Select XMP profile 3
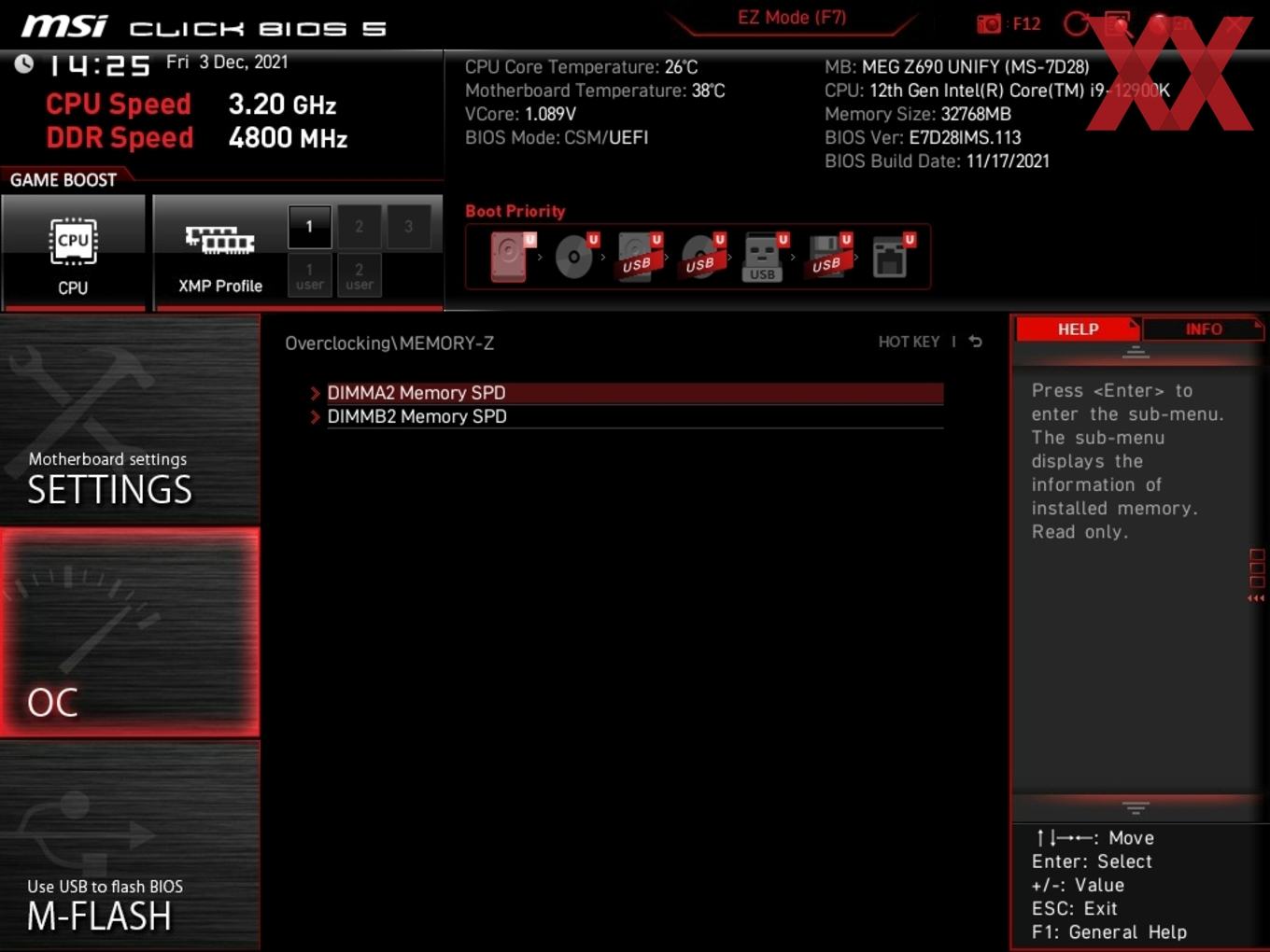The height and width of the screenshot is (952, 1270). pyautogui.click(x=408, y=227)
